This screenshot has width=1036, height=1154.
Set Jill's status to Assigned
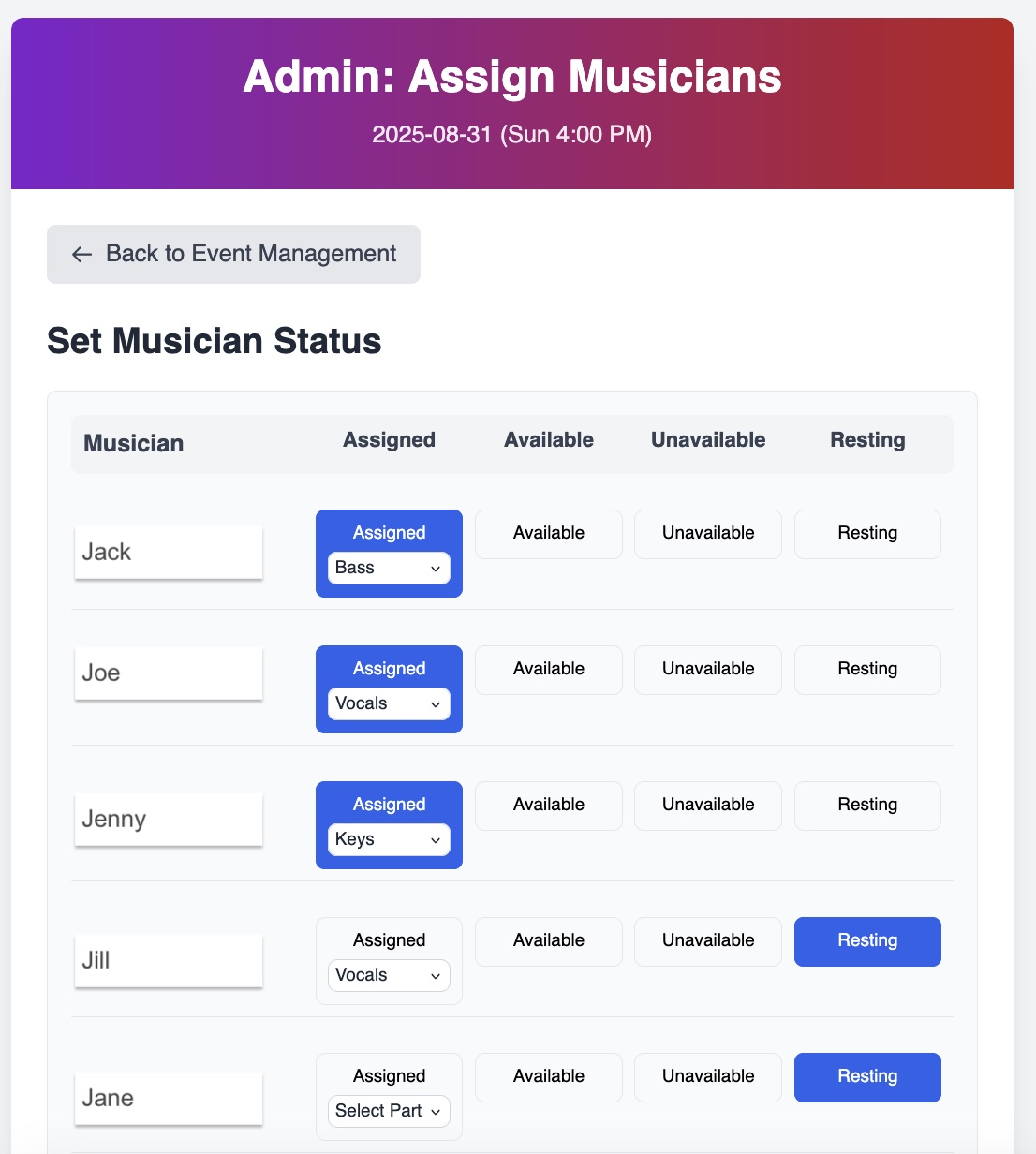click(389, 940)
